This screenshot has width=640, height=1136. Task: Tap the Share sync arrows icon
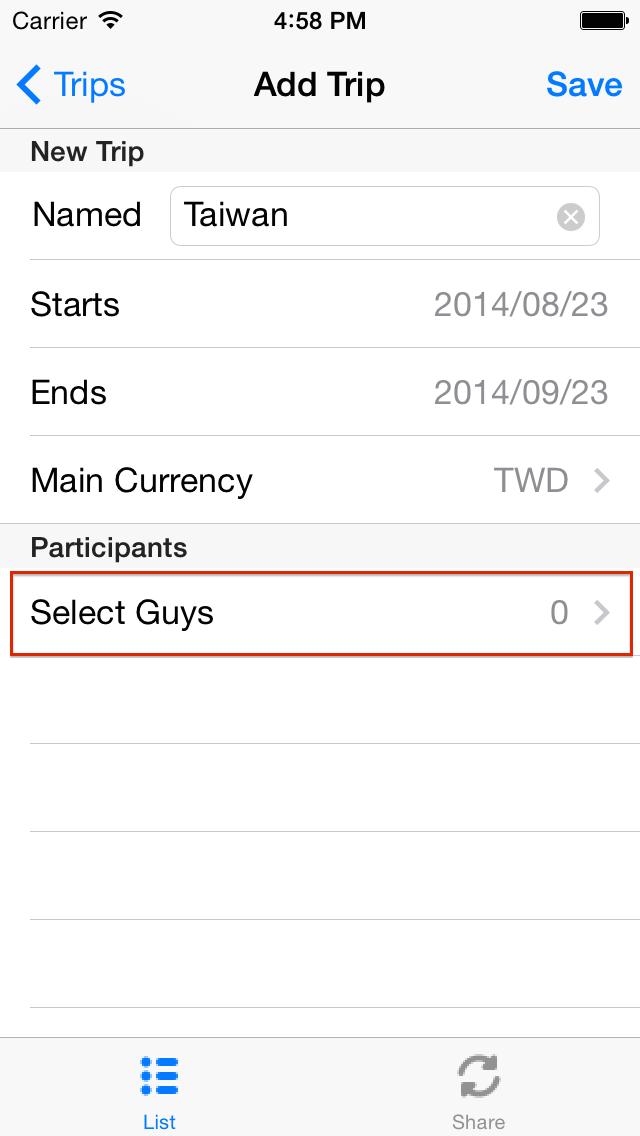(x=478, y=1077)
